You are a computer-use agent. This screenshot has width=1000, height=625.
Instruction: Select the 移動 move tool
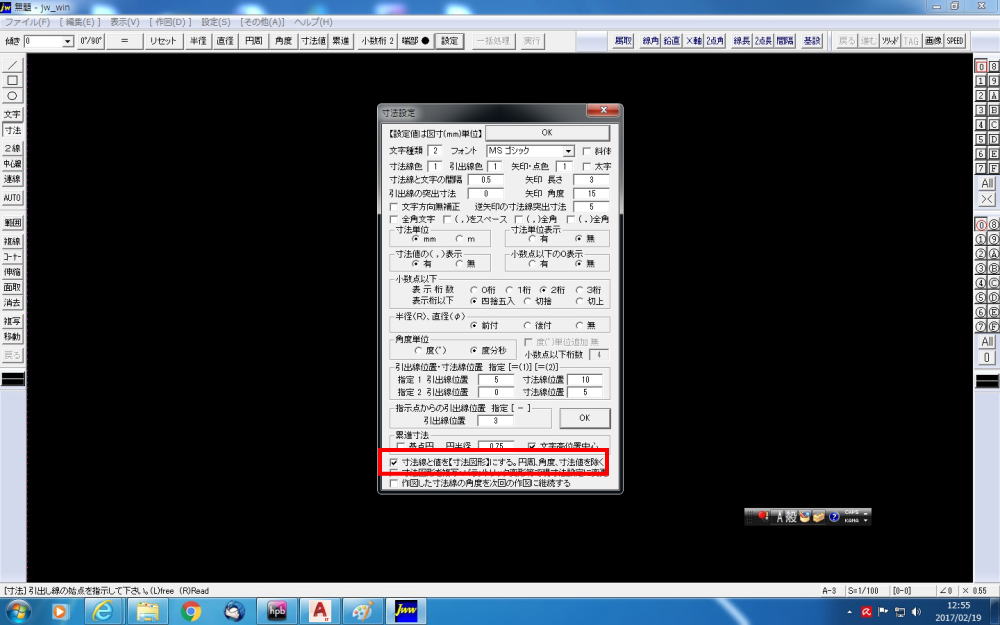[x=12, y=336]
